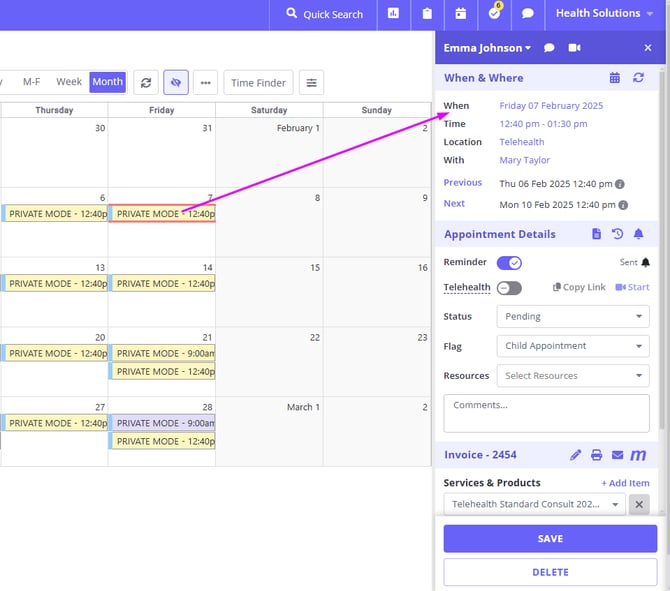Click the Add Item link
Image resolution: width=670 pixels, height=591 pixels.
click(625, 483)
